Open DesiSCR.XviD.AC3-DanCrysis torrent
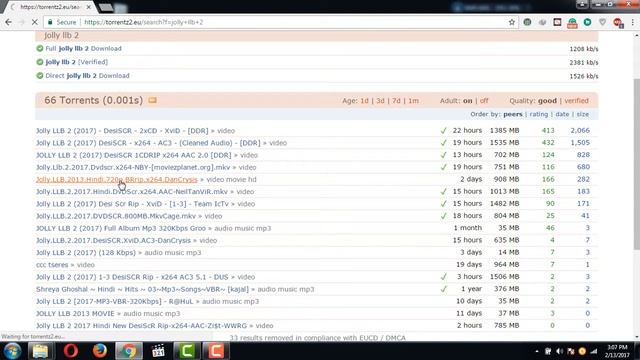Screen dimensions: 640x360 tap(113, 240)
